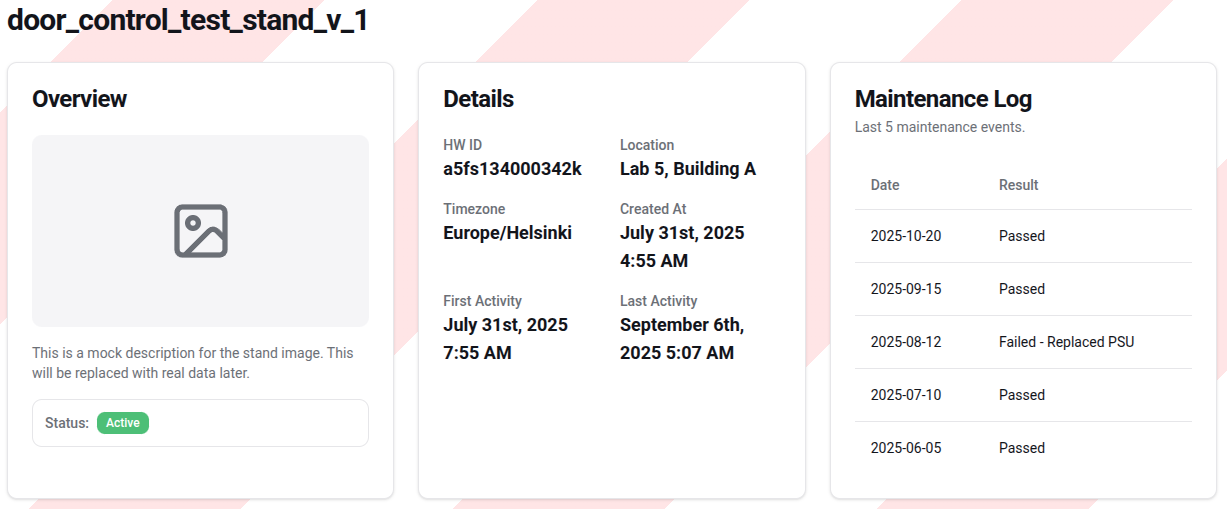Screen dimensions: 1227x509
Task: Click the green Active status badge
Action: [x=123, y=423]
